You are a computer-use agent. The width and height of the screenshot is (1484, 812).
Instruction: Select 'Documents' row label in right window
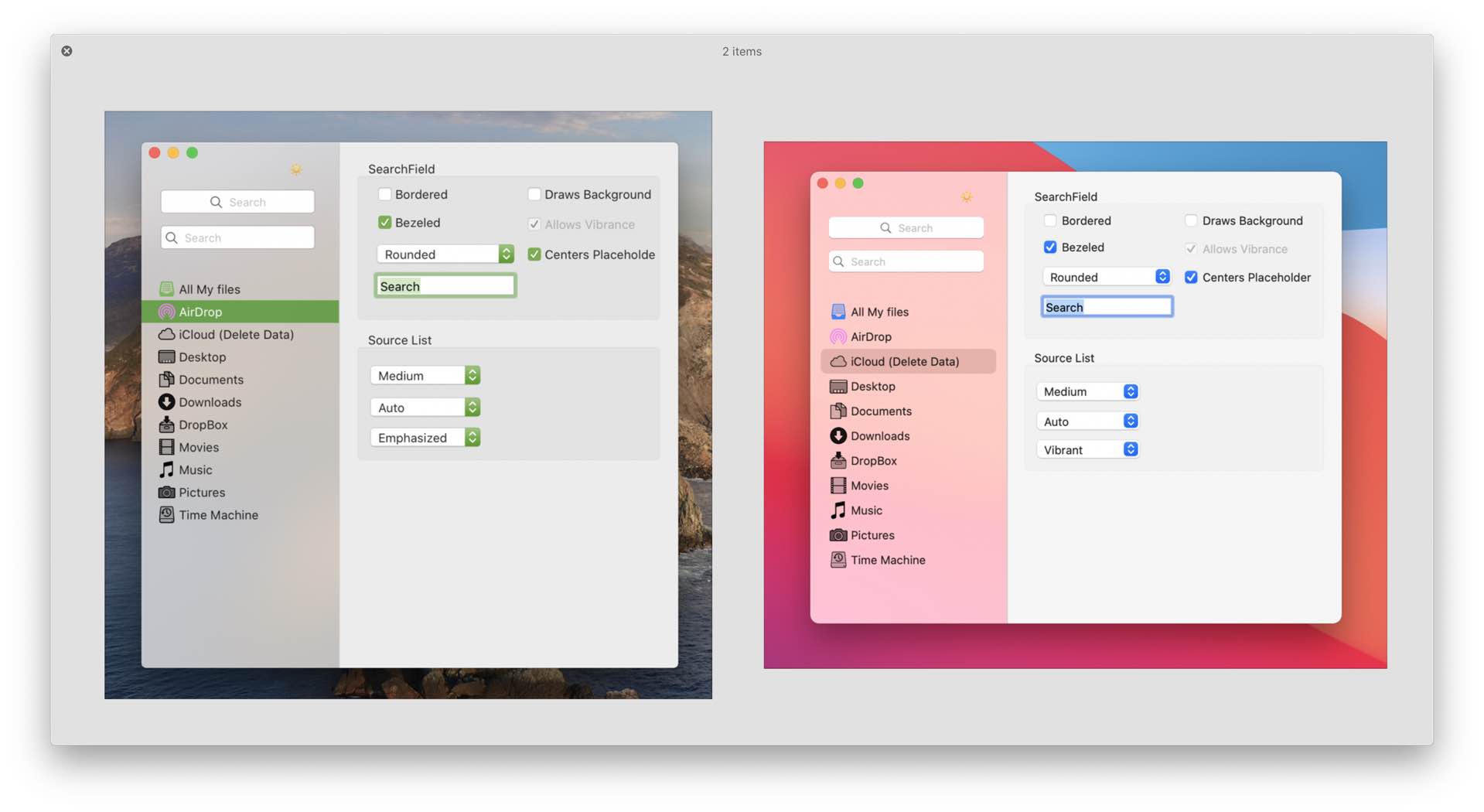[x=881, y=411]
